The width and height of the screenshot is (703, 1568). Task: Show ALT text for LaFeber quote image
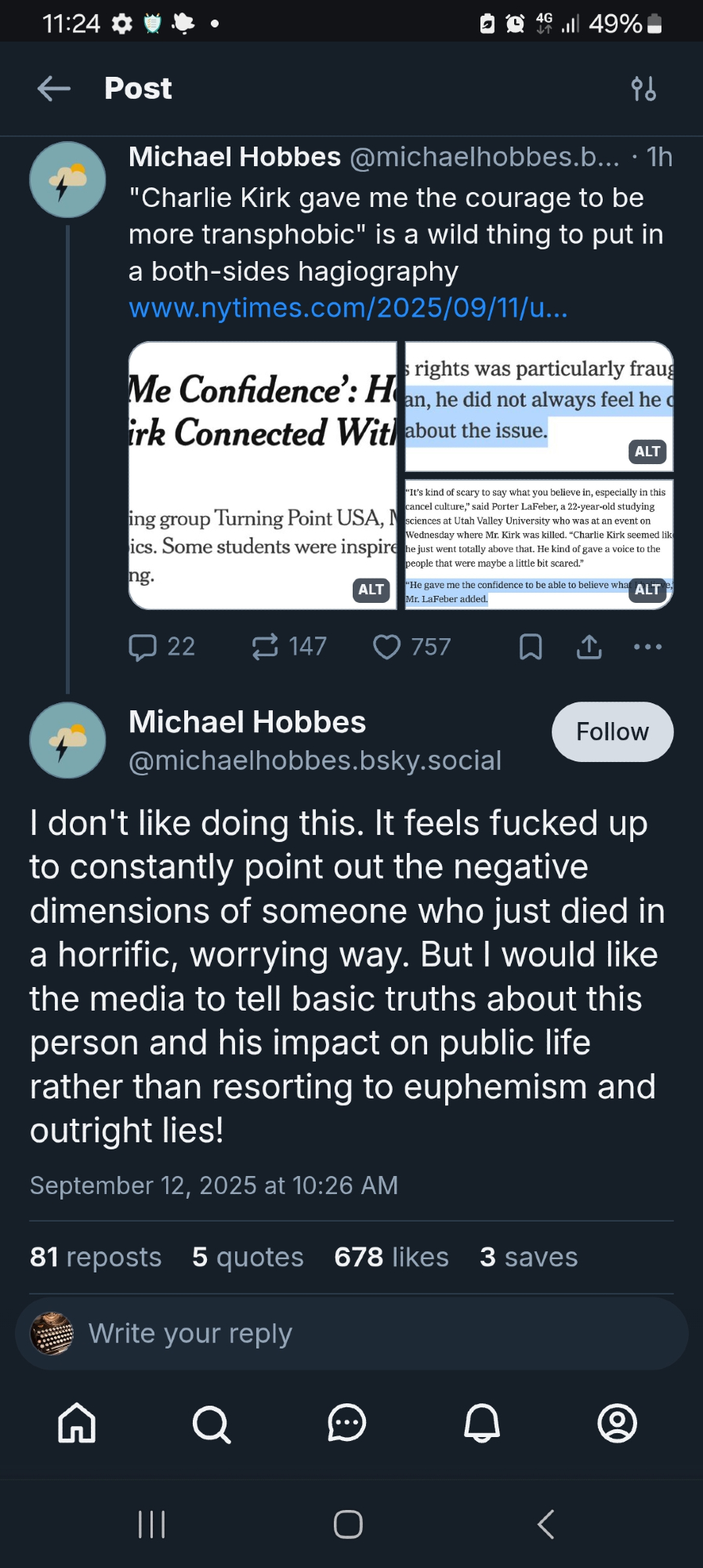(647, 590)
